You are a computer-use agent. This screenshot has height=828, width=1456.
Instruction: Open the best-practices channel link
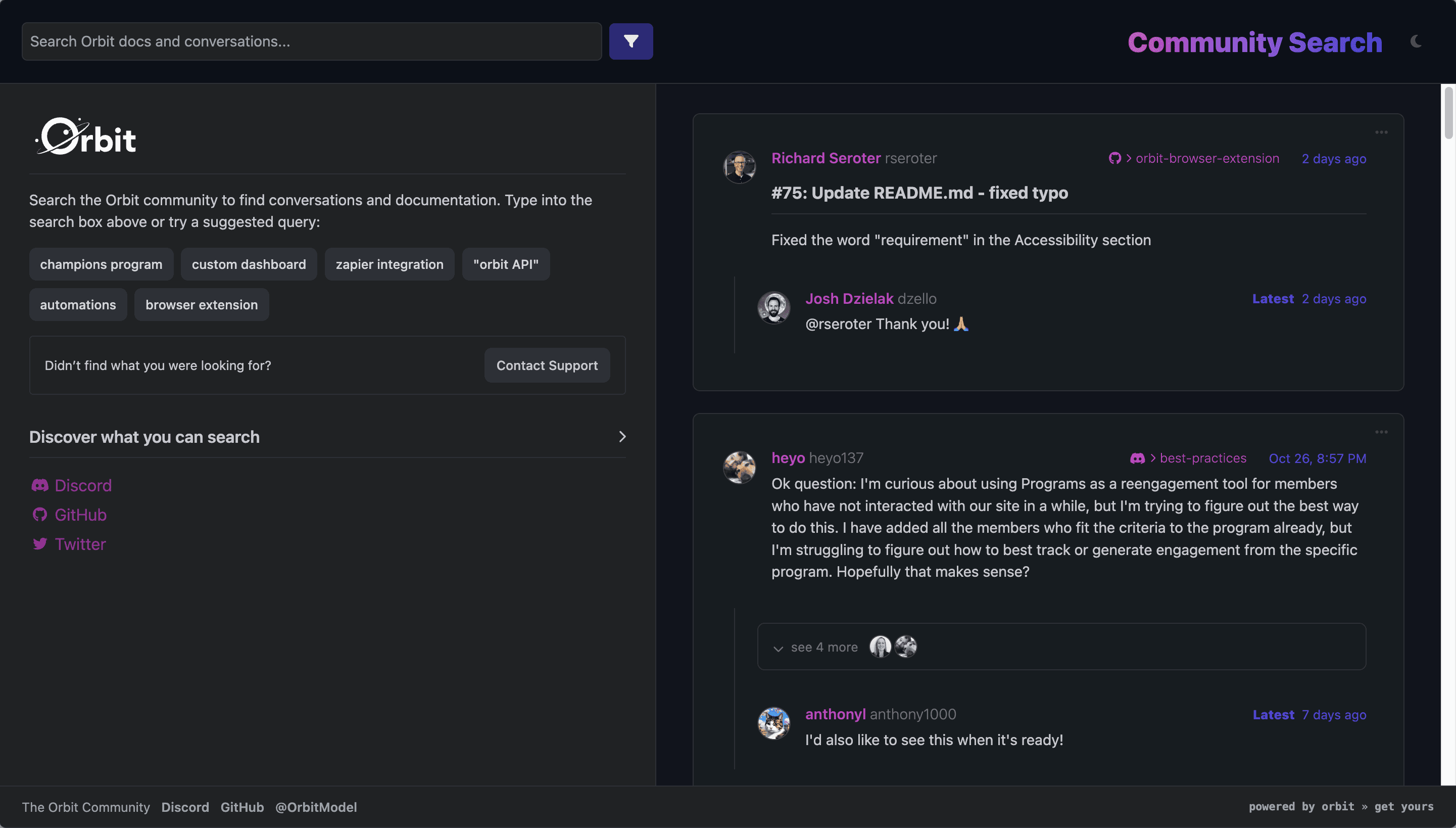[x=1203, y=458]
